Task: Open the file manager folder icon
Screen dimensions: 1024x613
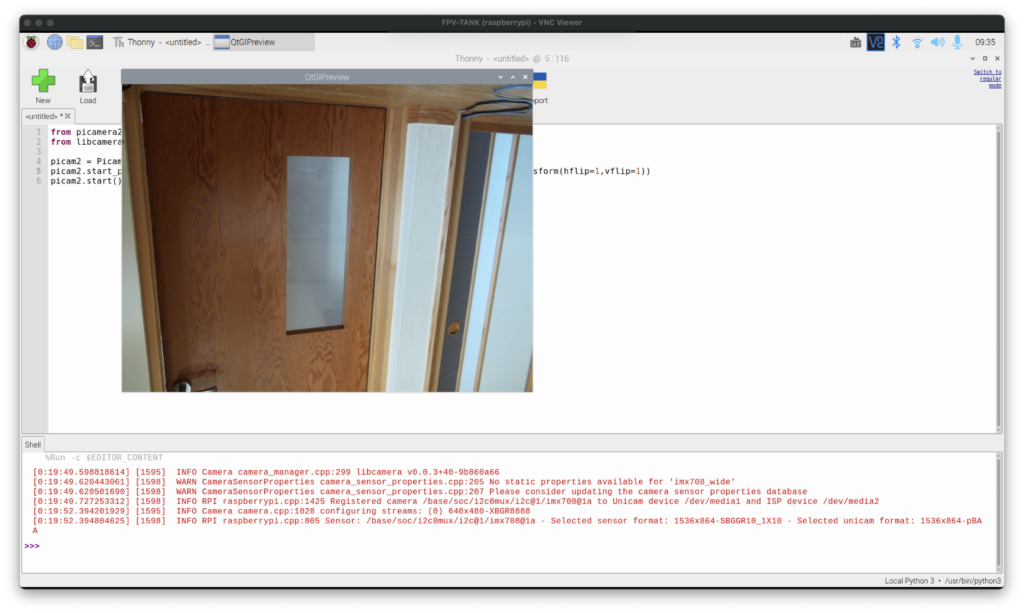Action: tap(75, 42)
